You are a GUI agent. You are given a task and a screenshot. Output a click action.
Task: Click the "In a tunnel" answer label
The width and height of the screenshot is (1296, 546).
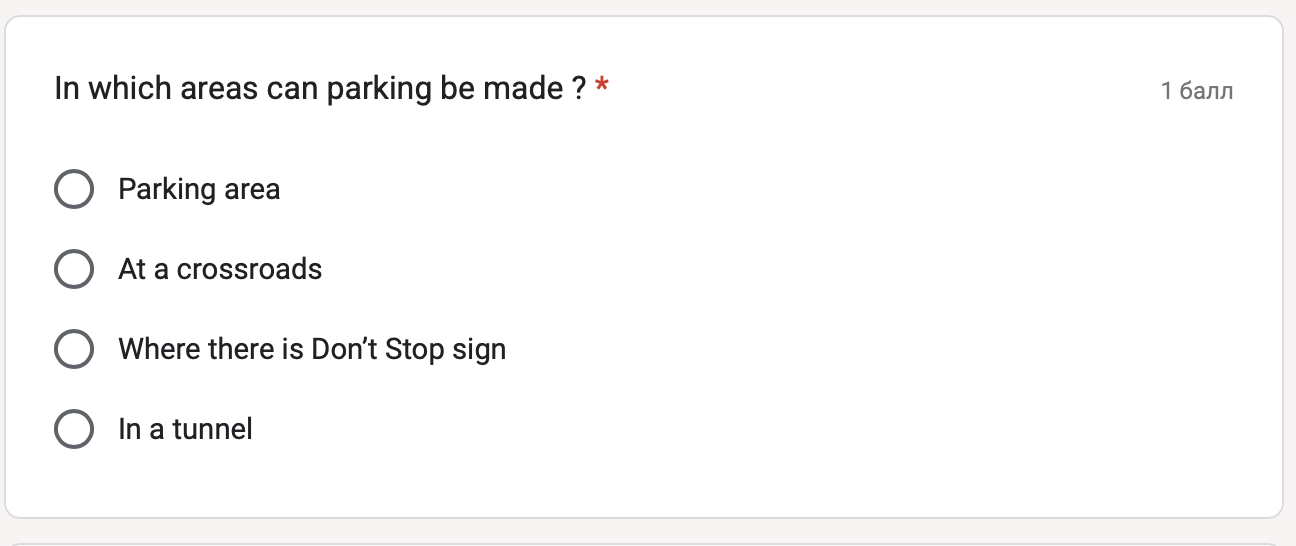click(x=185, y=429)
